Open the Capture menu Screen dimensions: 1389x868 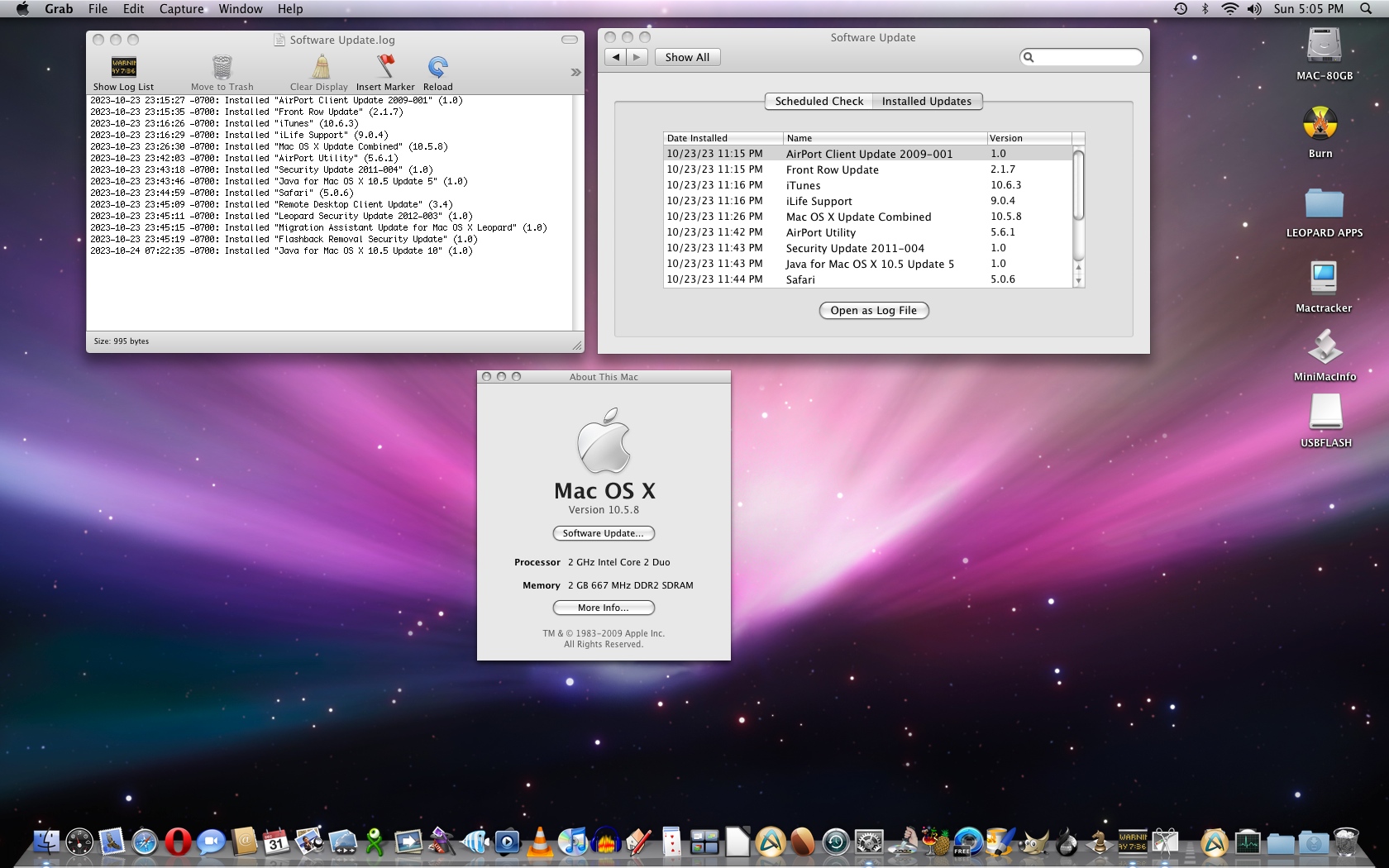click(181, 9)
